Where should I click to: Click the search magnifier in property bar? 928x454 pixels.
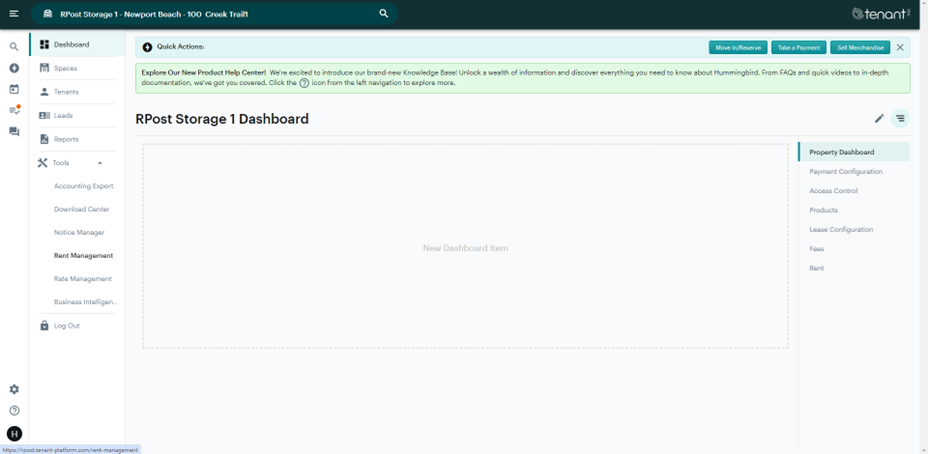tap(384, 14)
